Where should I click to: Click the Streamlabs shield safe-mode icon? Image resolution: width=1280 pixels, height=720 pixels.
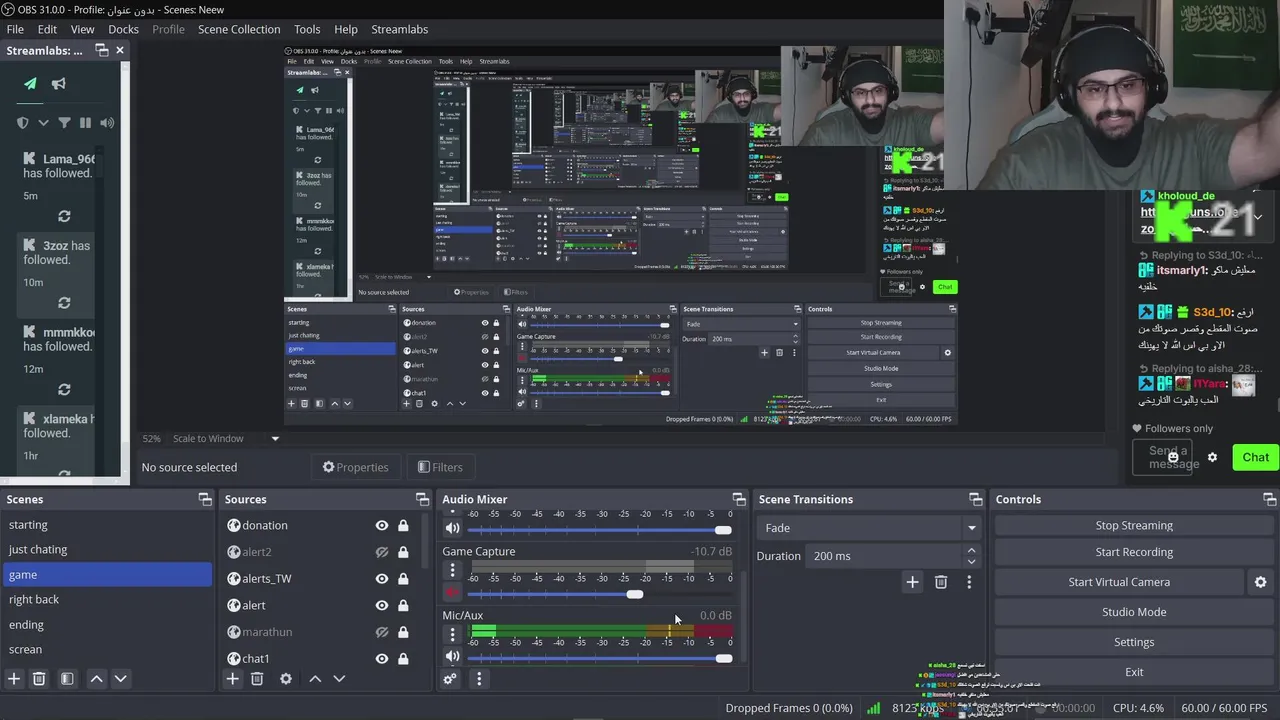(22, 123)
